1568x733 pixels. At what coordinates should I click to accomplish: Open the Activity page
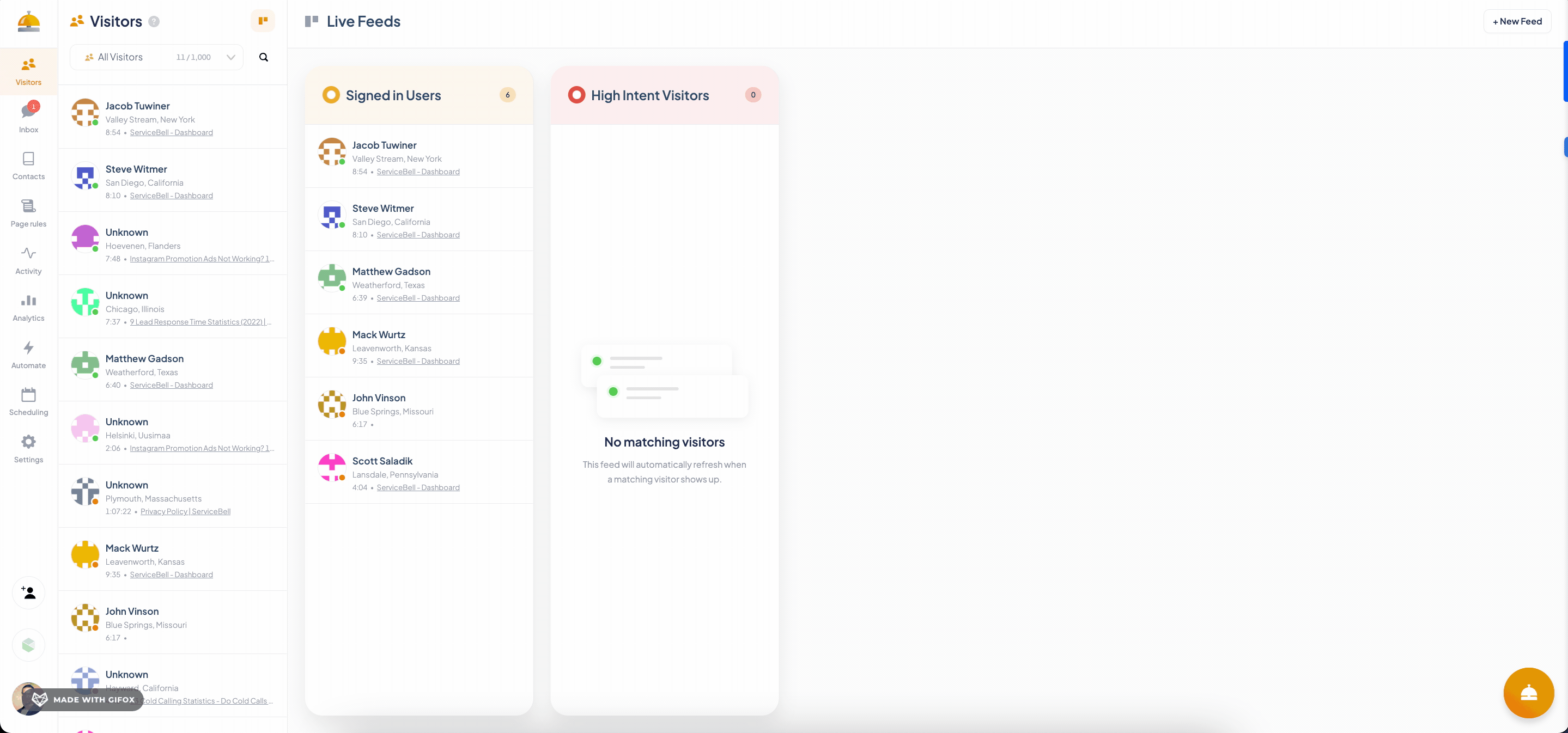[x=29, y=260]
